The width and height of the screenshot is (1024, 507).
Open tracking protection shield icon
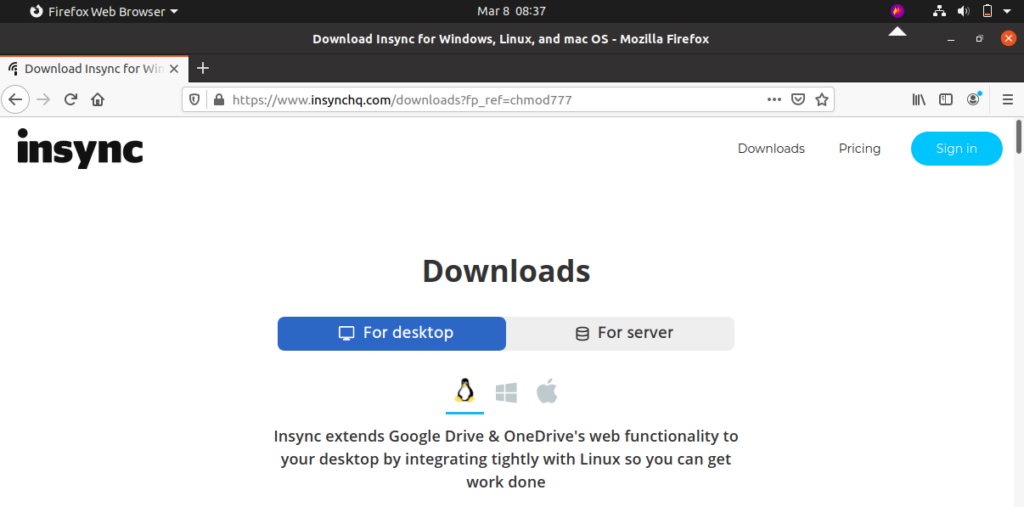click(x=195, y=100)
